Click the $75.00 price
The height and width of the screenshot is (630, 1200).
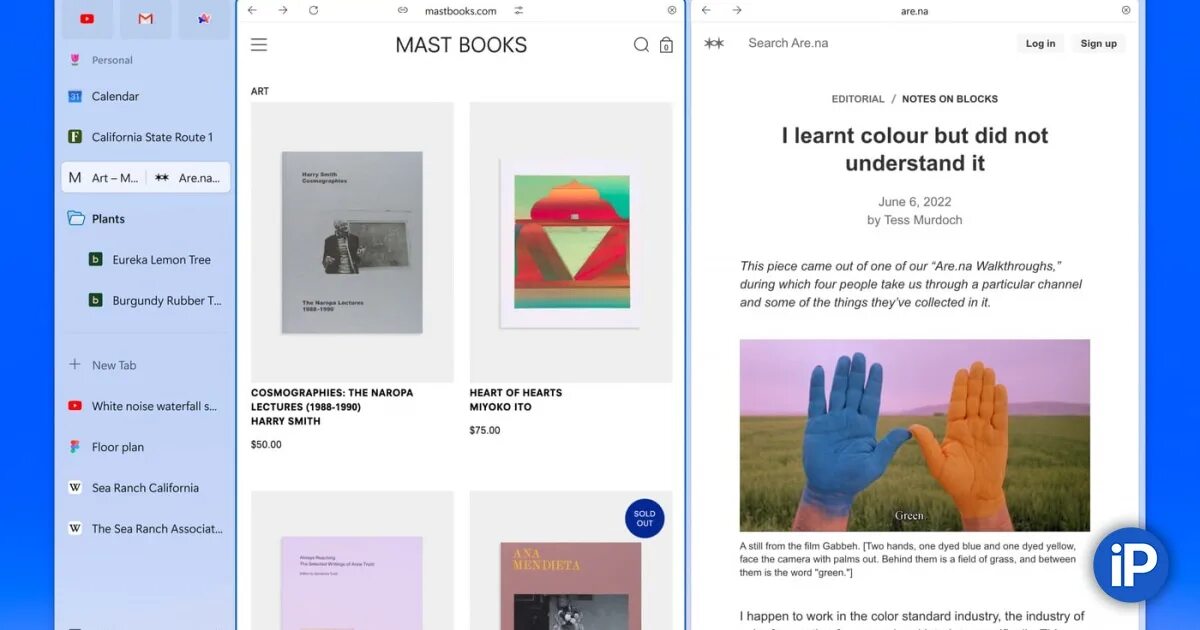pos(485,431)
